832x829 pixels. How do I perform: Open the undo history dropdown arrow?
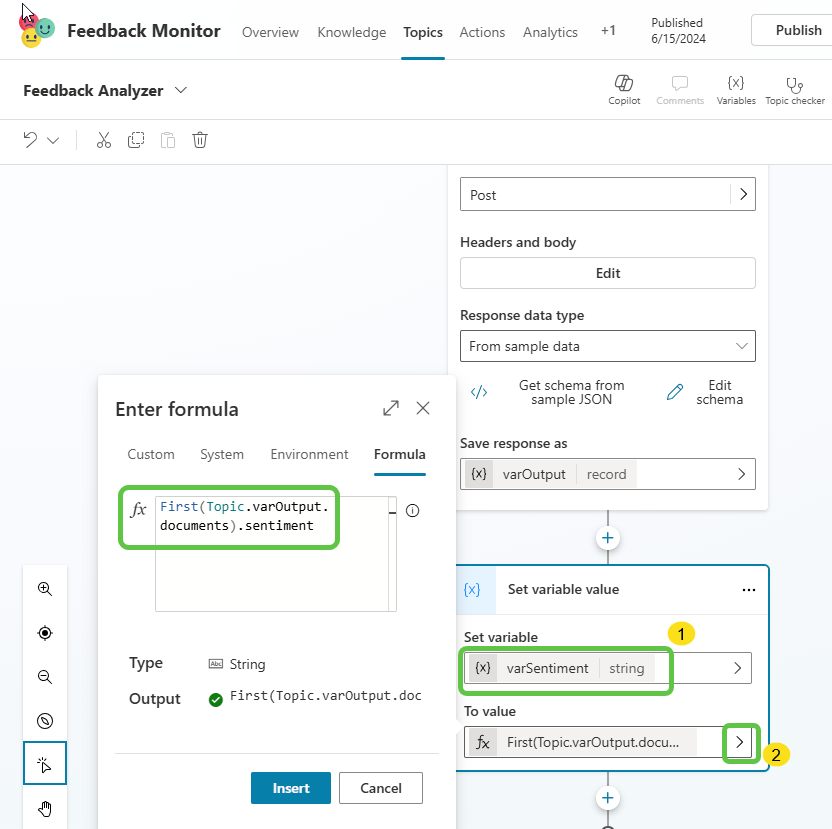(54, 140)
